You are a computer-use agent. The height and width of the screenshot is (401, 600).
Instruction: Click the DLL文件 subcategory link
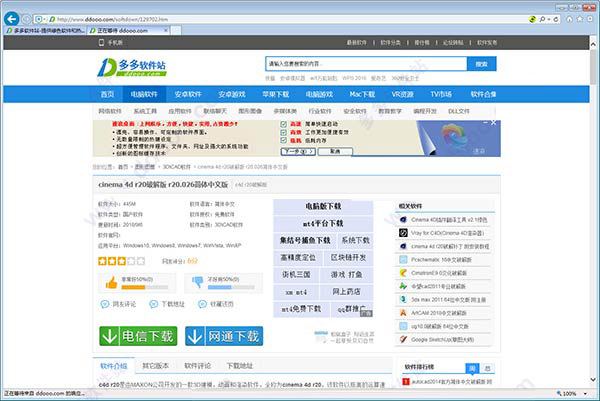[458, 111]
